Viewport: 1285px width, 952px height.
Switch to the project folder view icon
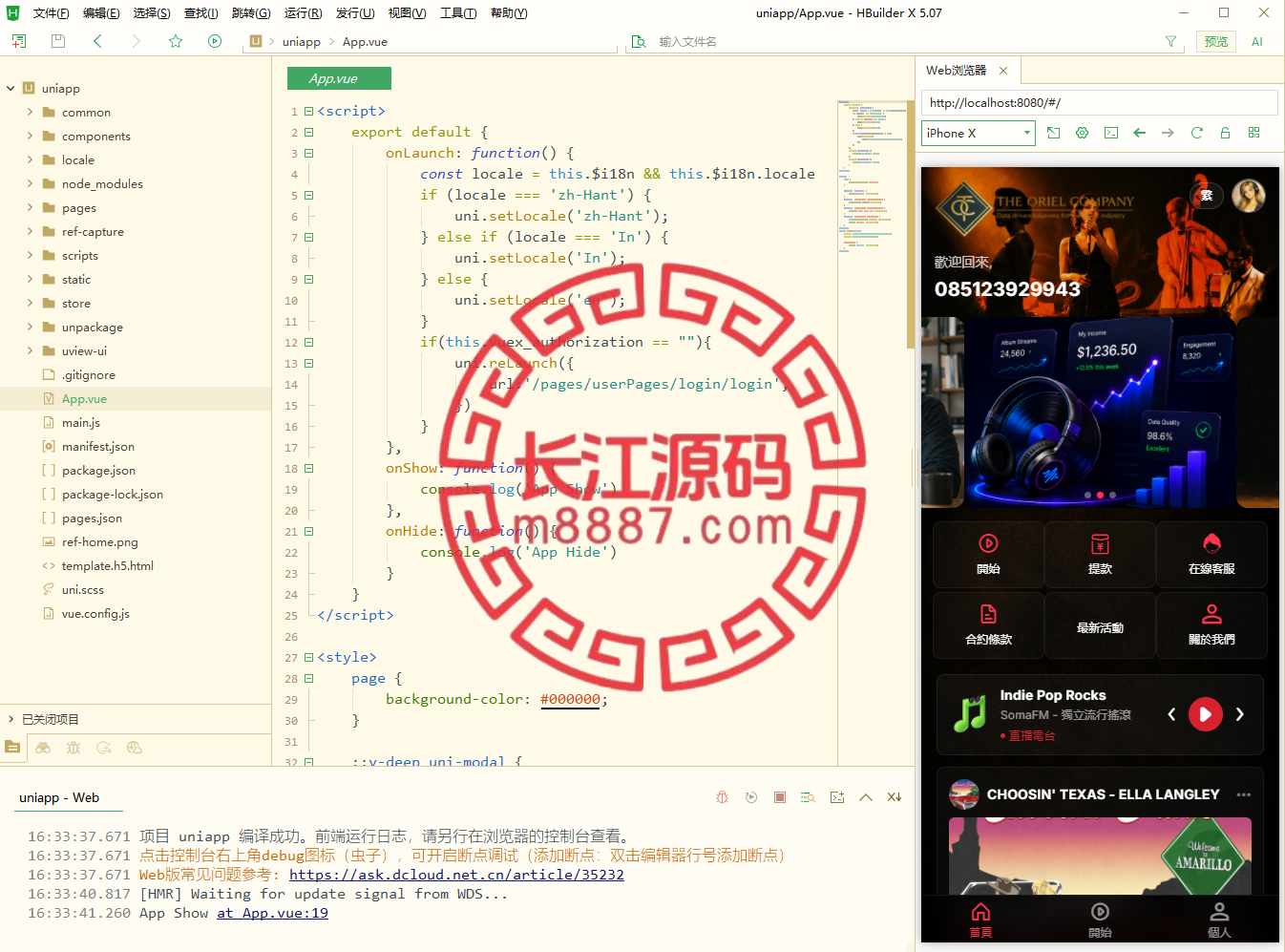(x=12, y=748)
